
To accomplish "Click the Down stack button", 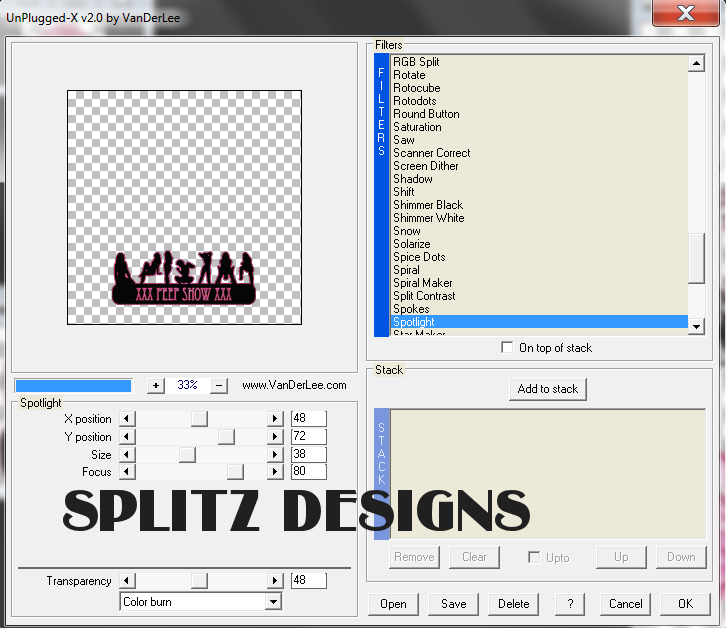I will click(681, 557).
